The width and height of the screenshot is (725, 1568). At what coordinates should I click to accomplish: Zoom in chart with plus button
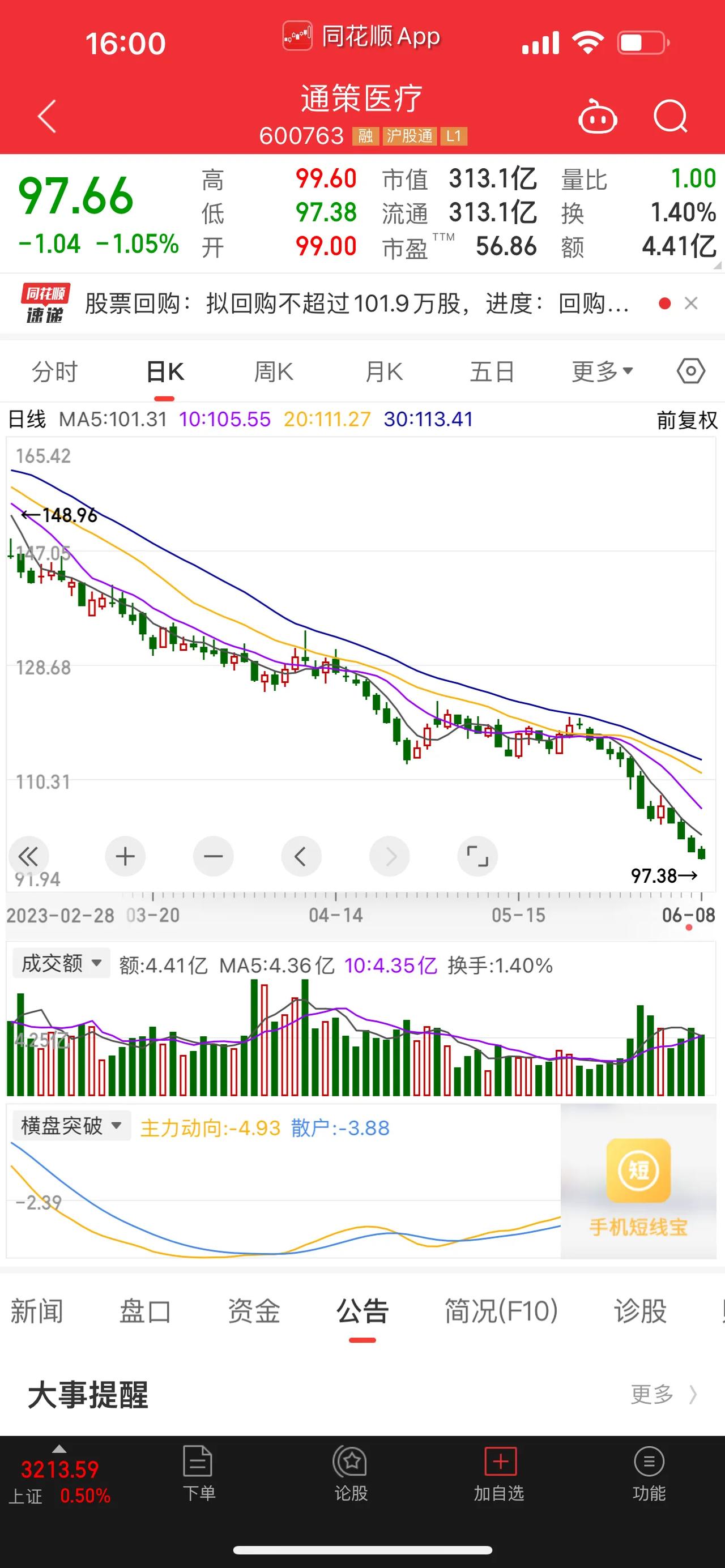[125, 856]
